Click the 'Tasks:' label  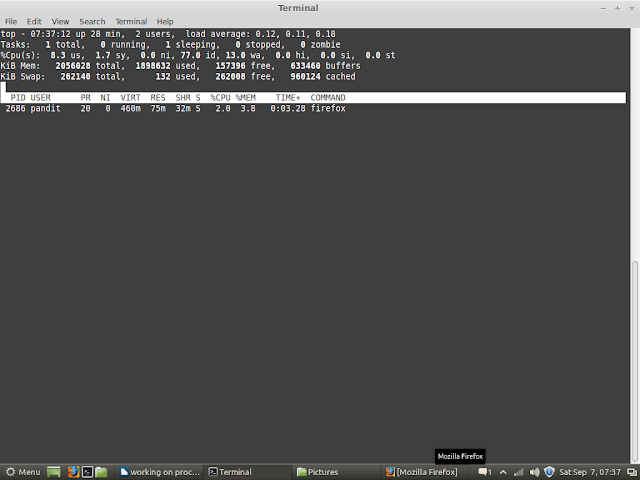pos(16,44)
